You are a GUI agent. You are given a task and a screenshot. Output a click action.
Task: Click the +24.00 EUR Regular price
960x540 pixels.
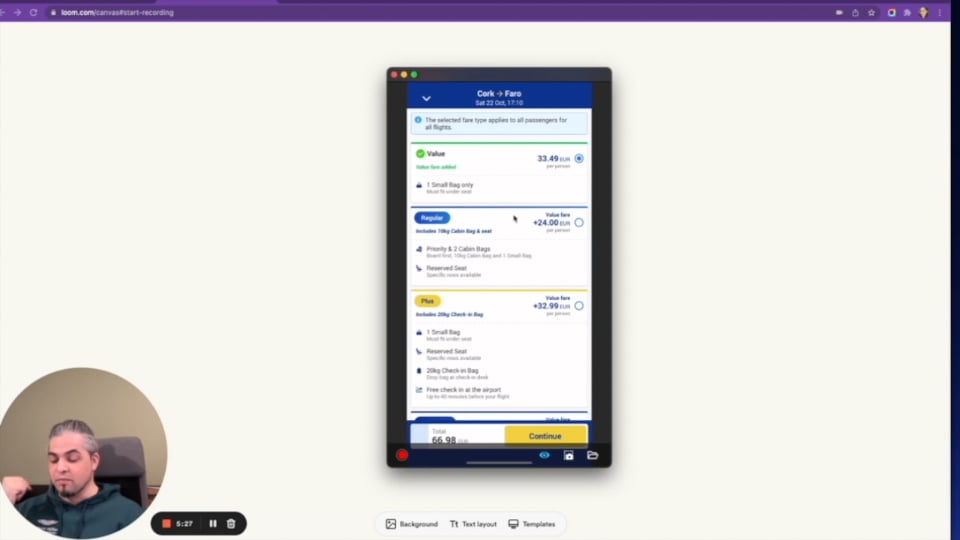click(551, 223)
